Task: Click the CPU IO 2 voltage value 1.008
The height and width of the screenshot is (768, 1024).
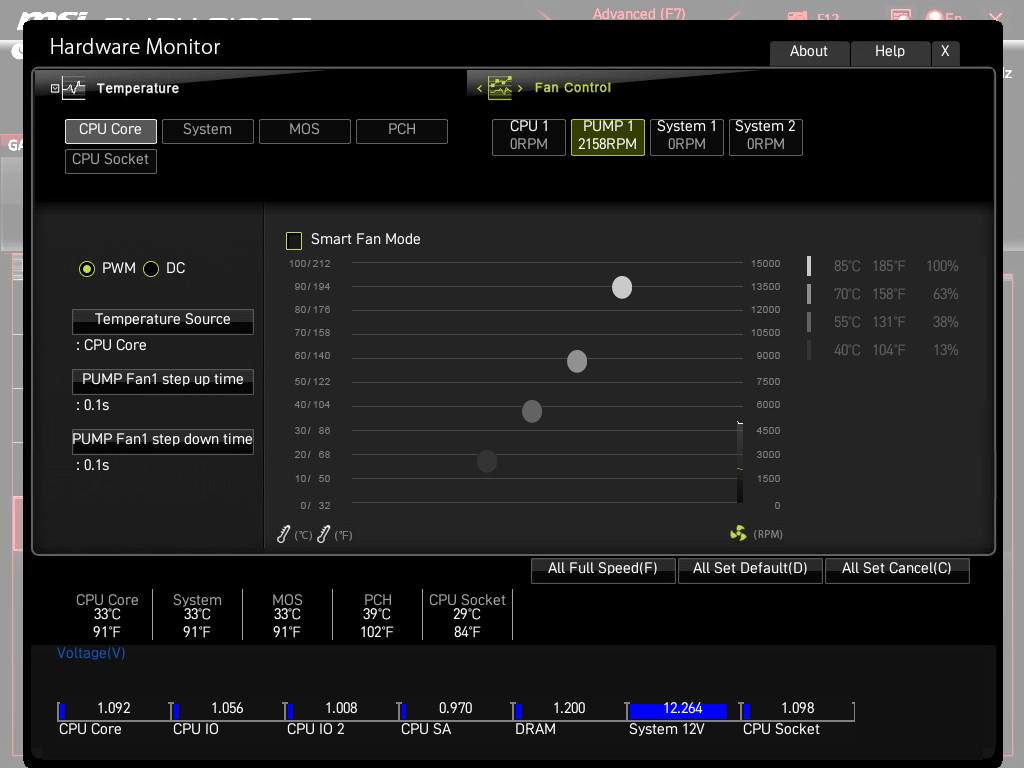Action: pyautogui.click(x=341, y=709)
